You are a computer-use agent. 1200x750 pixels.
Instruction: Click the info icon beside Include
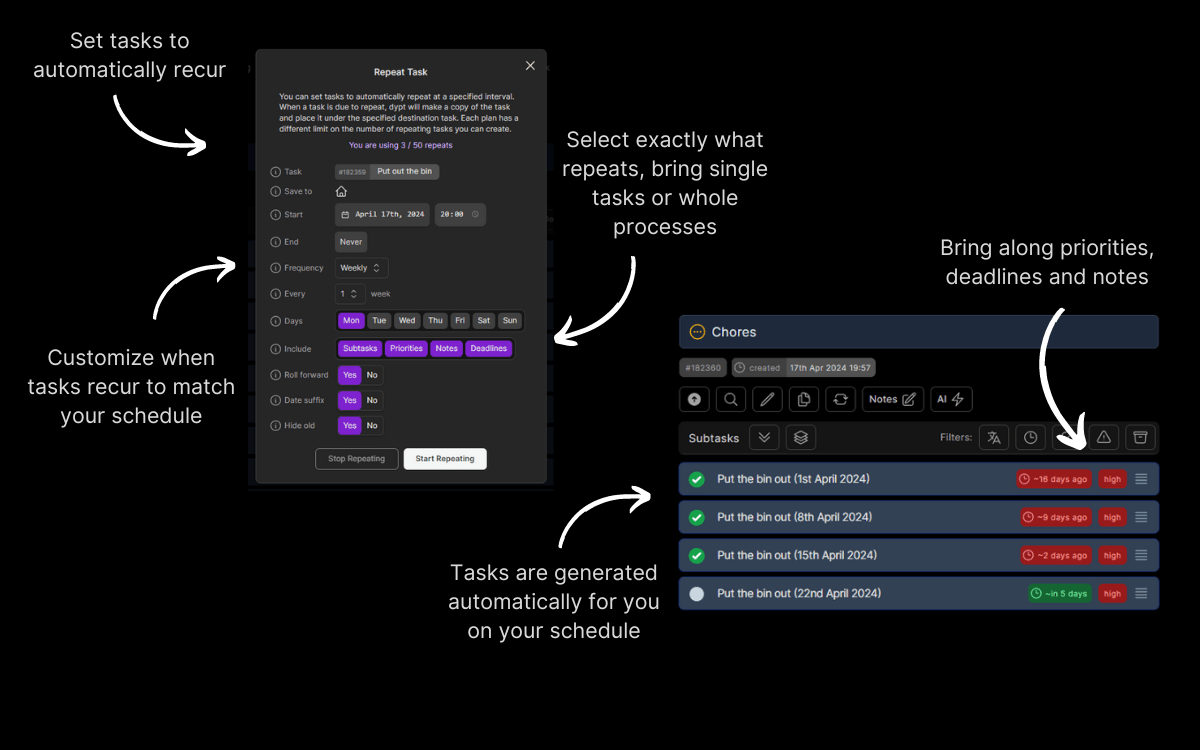coord(276,349)
